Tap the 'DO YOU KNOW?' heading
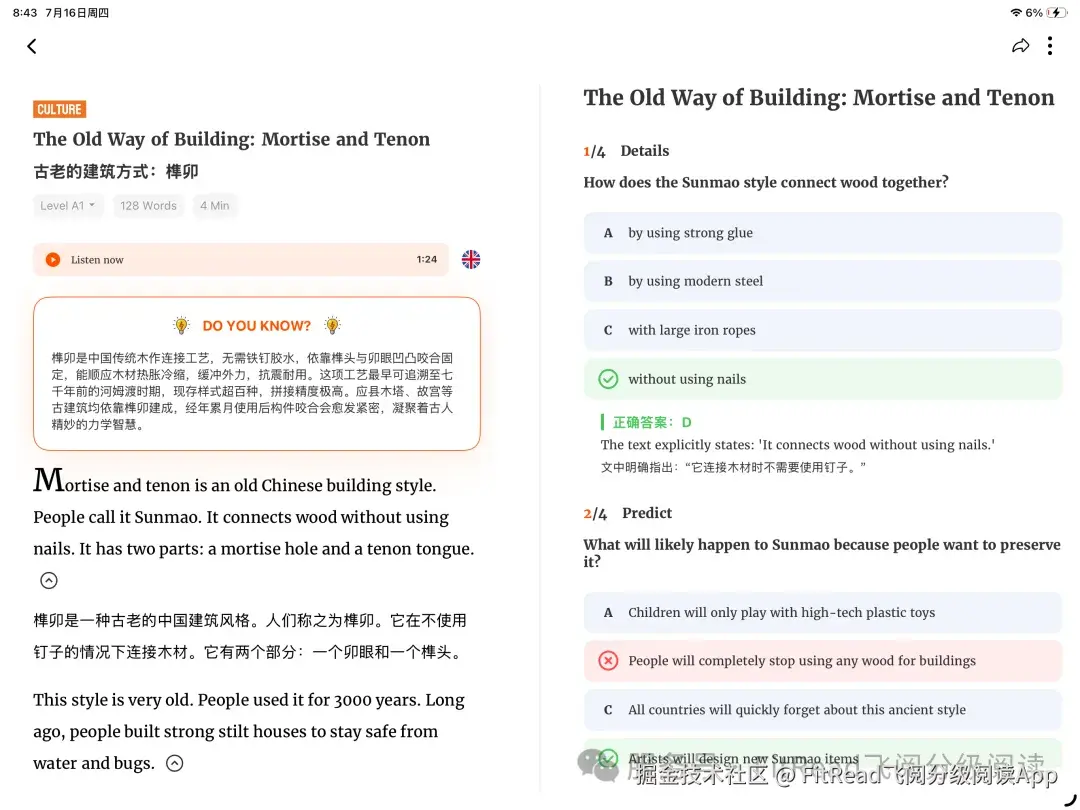The height and width of the screenshot is (810, 1080). pos(256,326)
